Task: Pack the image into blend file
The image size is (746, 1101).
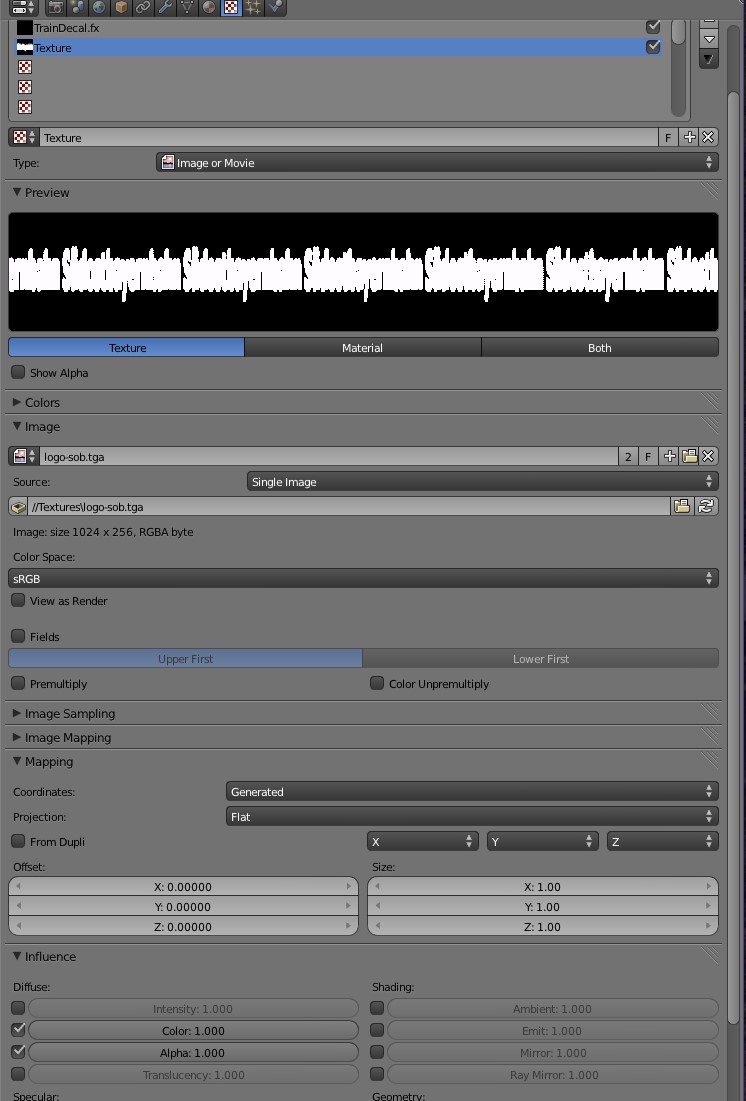Action: pyautogui.click(x=18, y=506)
